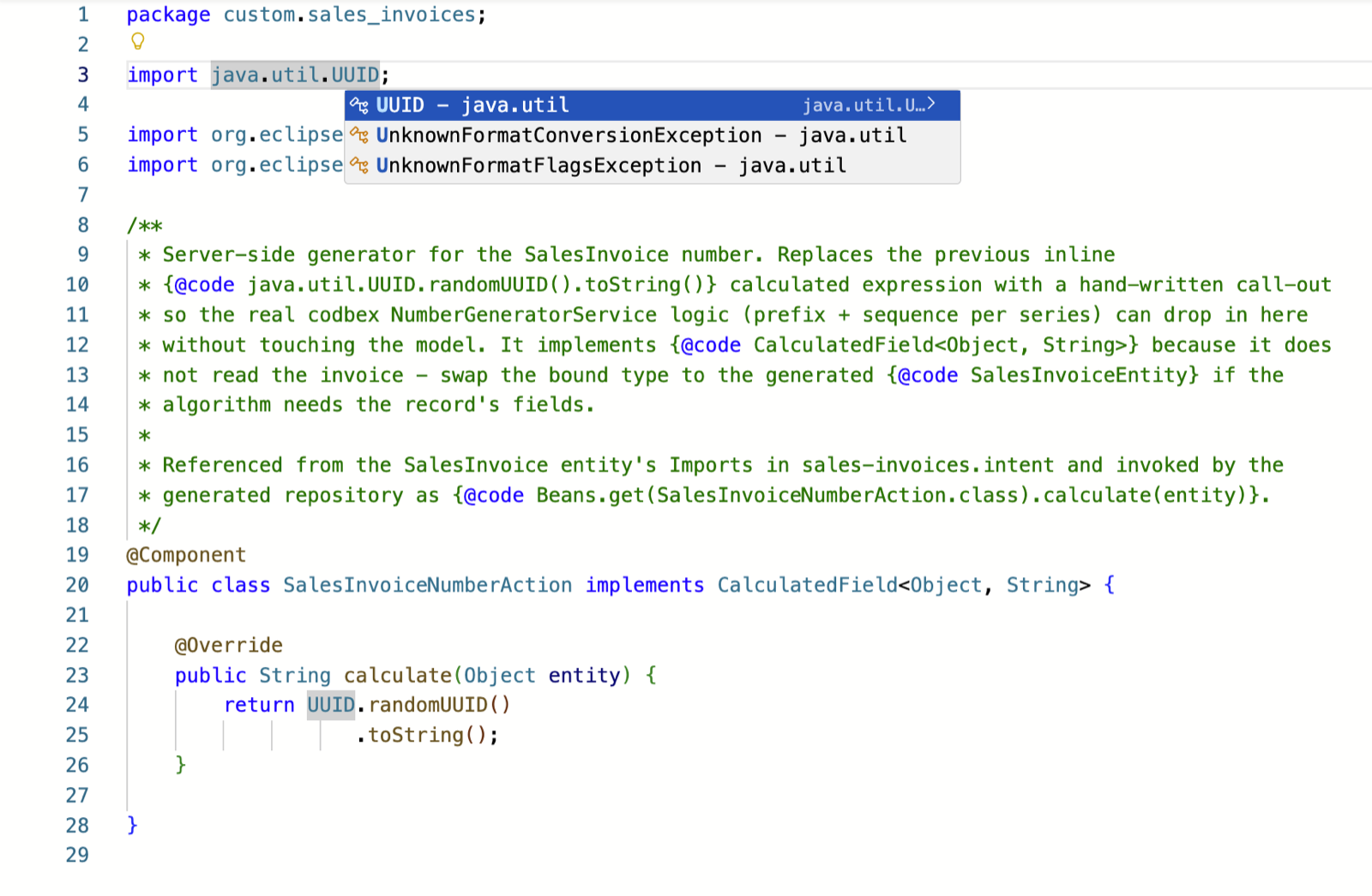Click class icon beside UUID suggestion

(359, 105)
